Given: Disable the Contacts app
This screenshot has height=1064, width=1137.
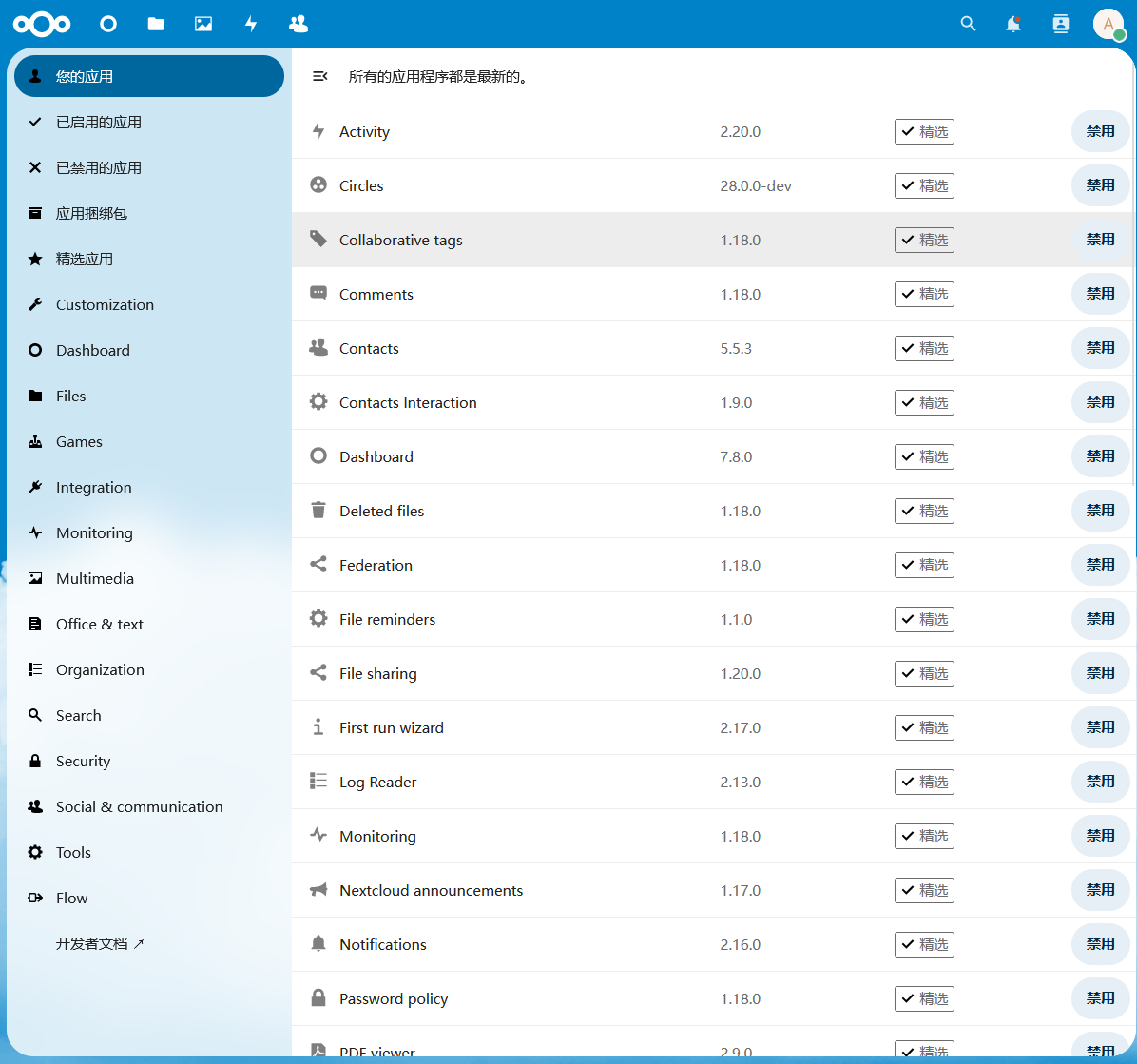Looking at the screenshot, I should tap(1100, 348).
